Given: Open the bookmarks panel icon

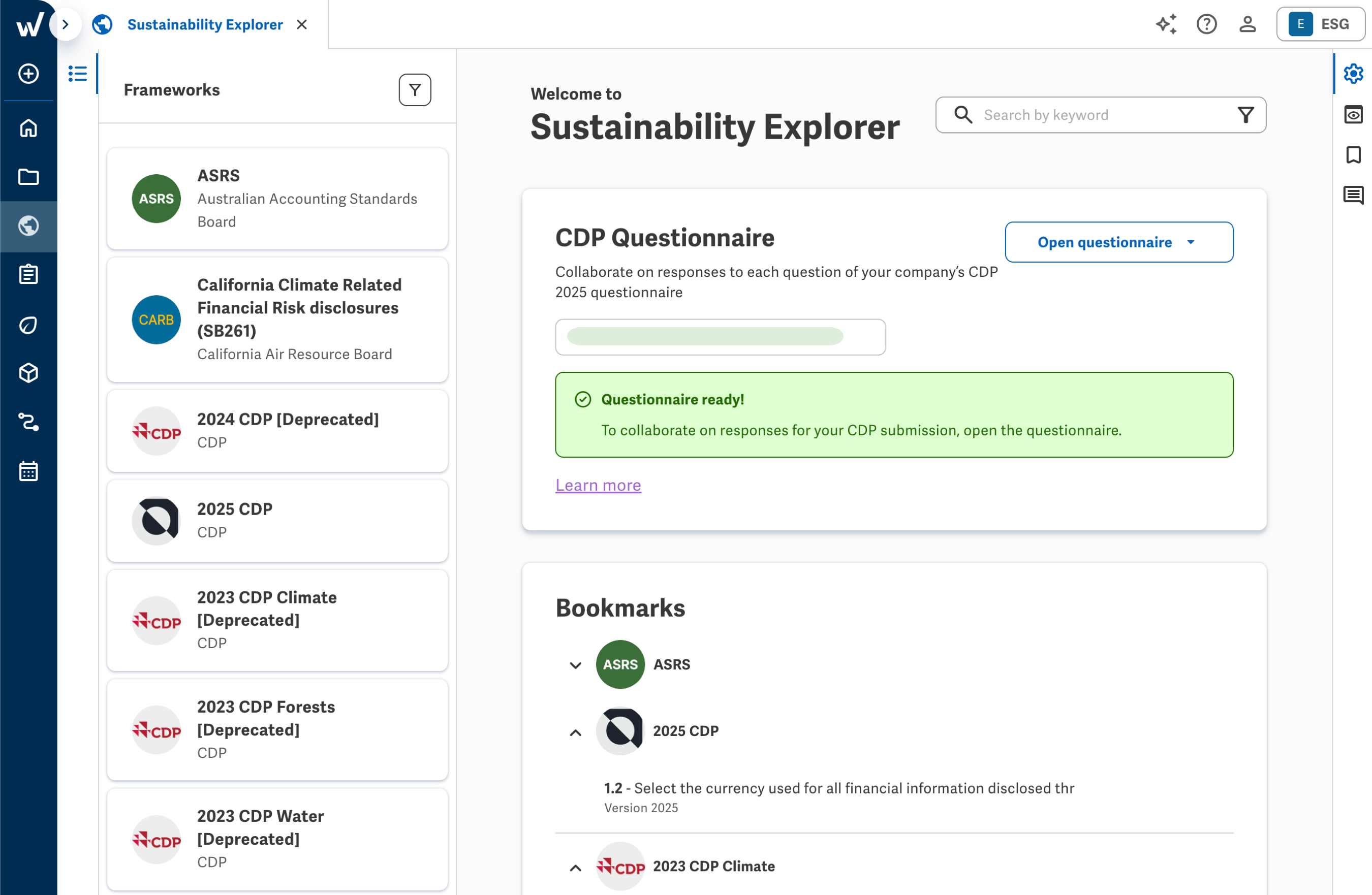Looking at the screenshot, I should (x=1353, y=154).
